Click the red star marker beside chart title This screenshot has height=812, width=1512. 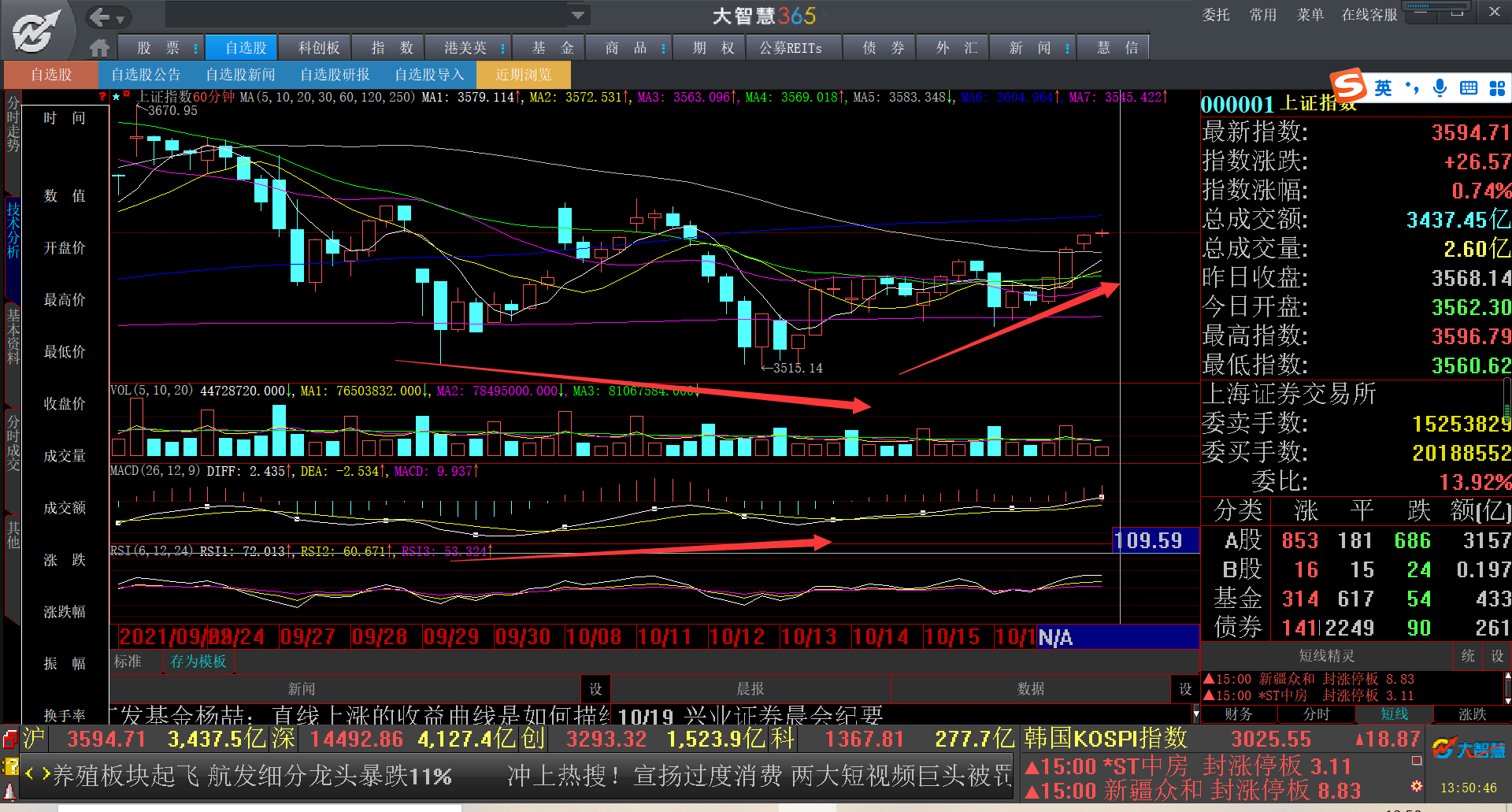click(x=126, y=95)
